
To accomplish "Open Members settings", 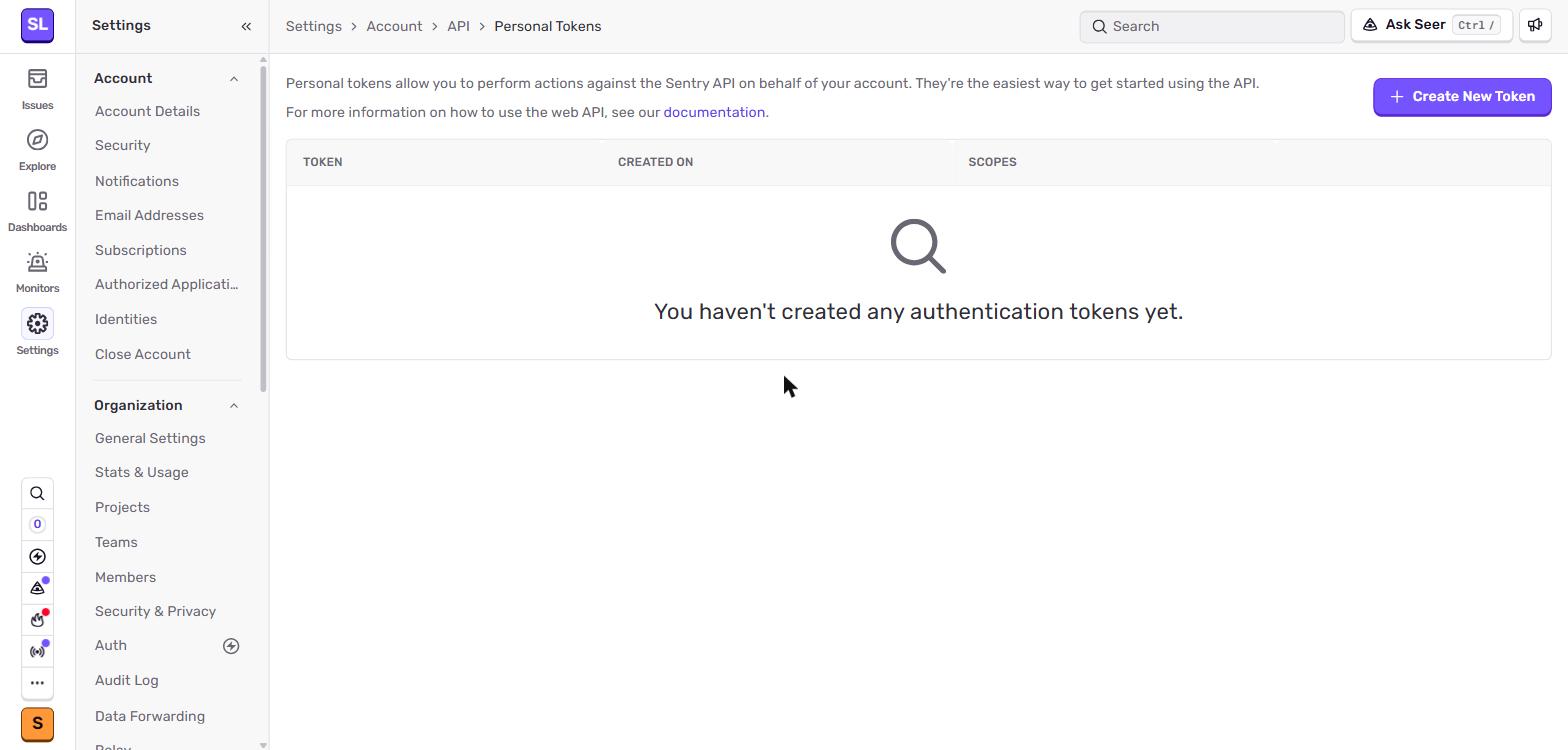I will click(x=125, y=577).
